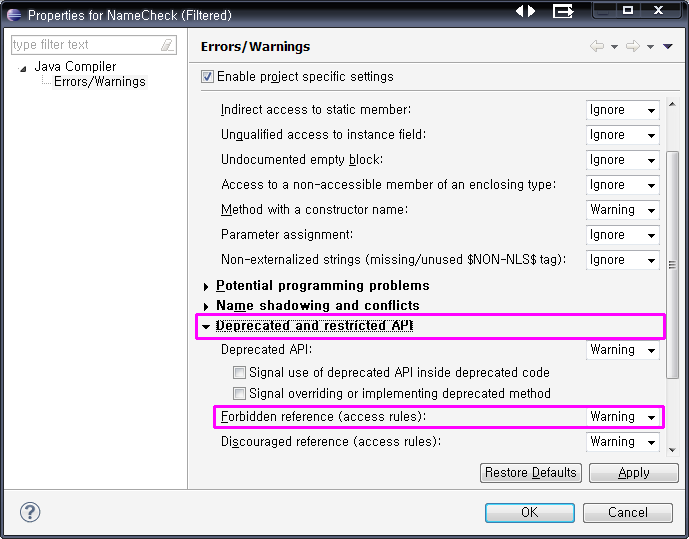Click the Parameter assignment label

[x=286, y=235]
